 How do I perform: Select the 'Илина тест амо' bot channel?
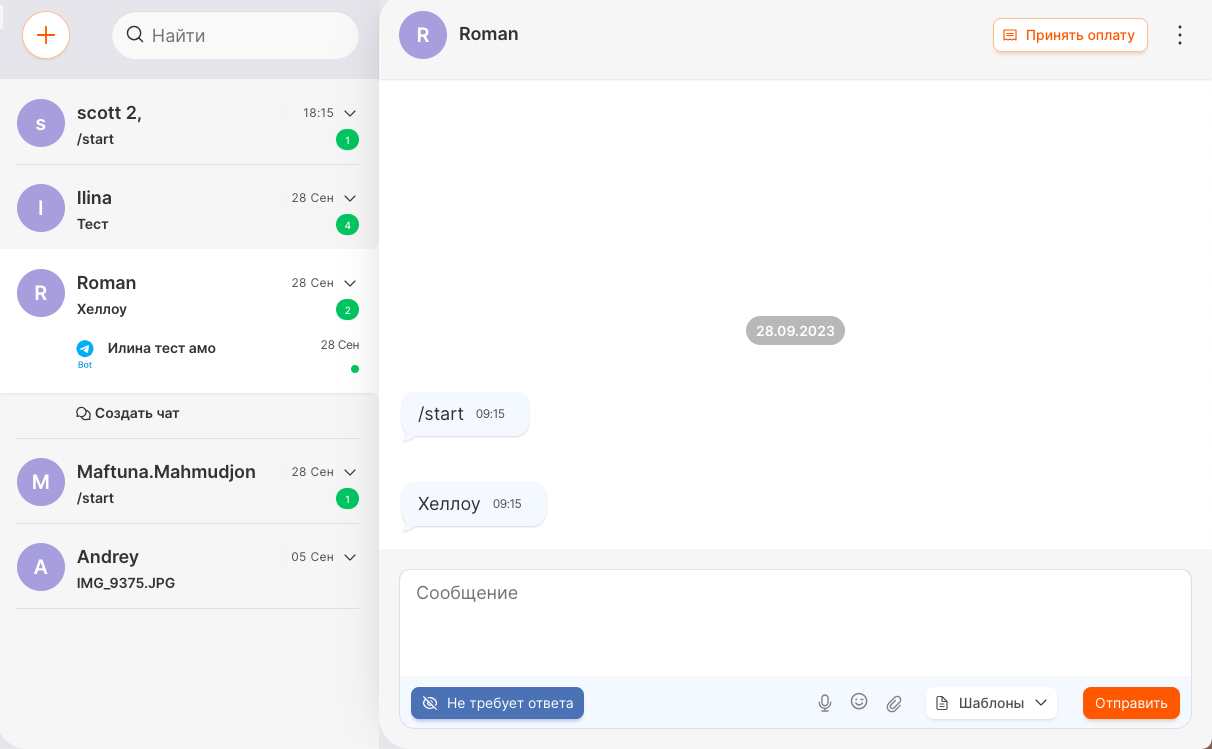coord(162,349)
